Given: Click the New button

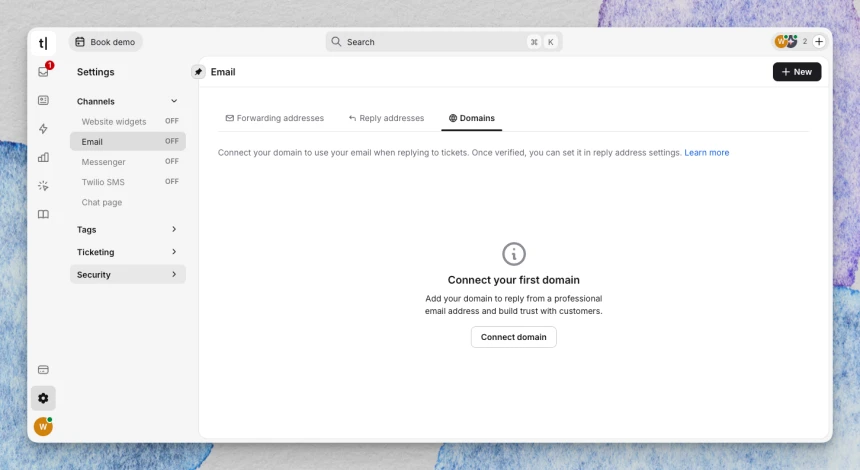Looking at the screenshot, I should (x=797, y=72).
